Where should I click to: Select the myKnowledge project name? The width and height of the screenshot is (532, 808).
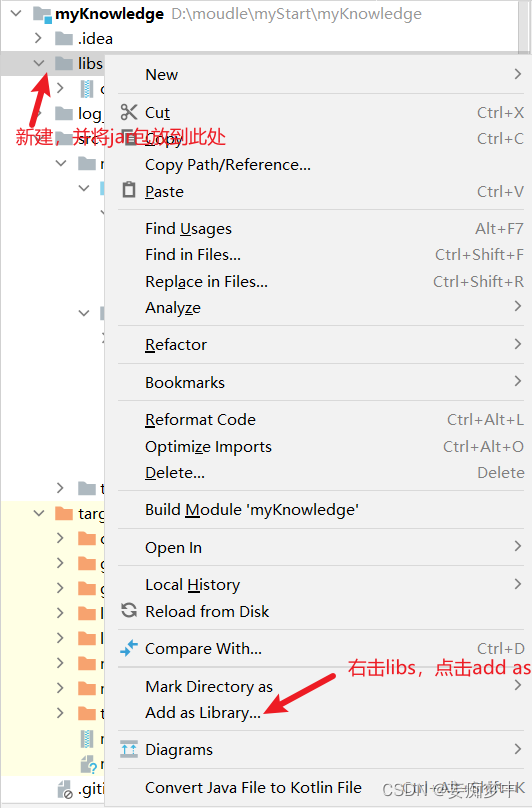[109, 14]
